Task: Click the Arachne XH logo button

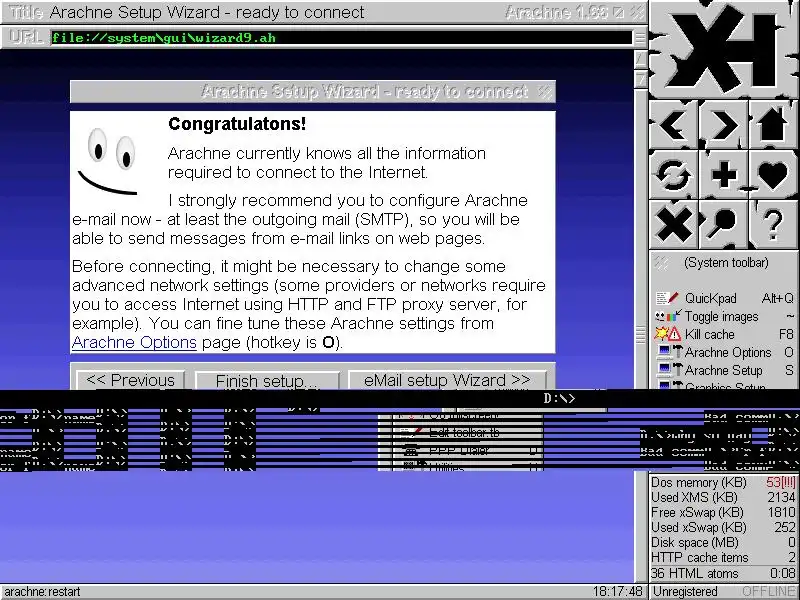Action: pyautogui.click(x=724, y=48)
